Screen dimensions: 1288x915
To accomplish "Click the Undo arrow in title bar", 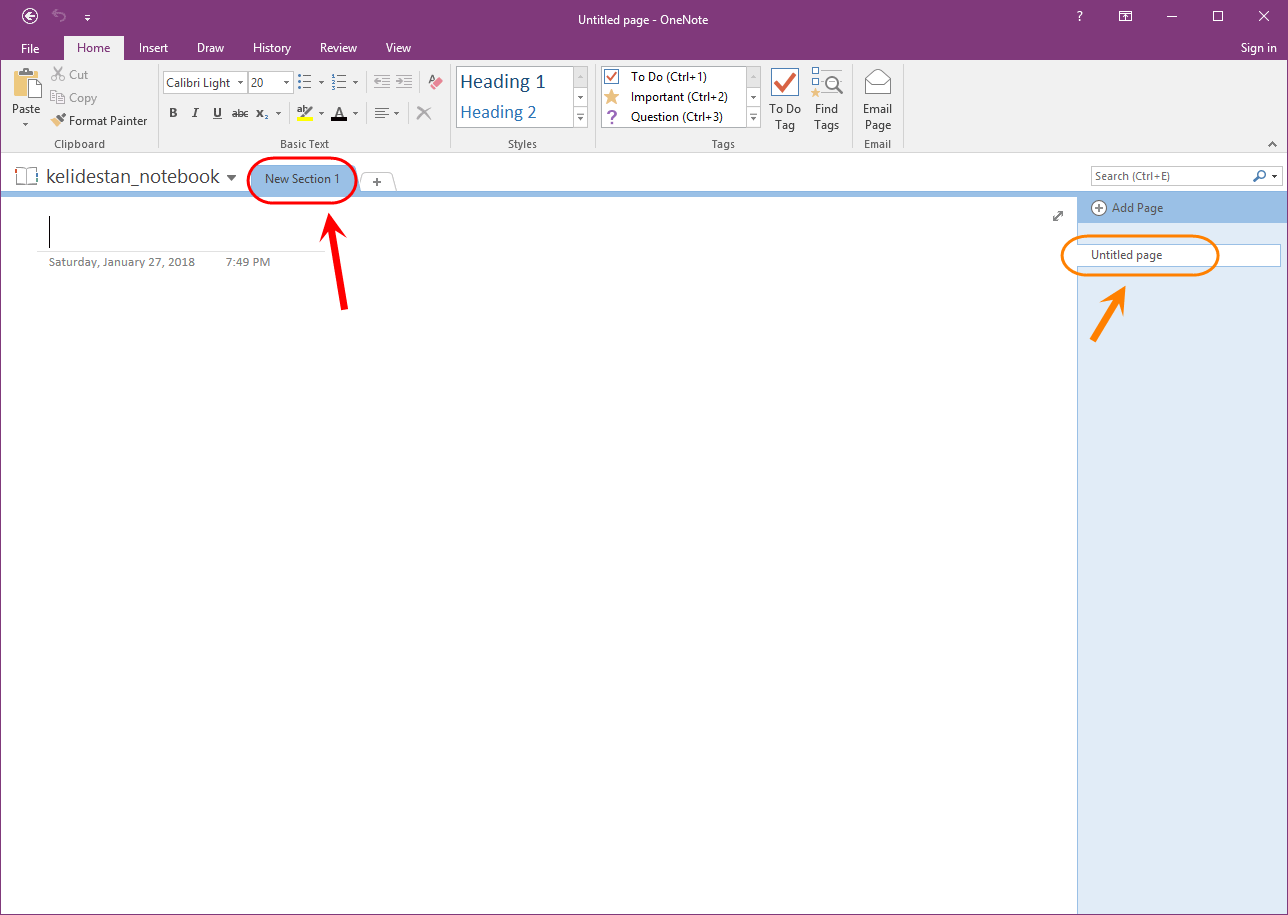I will 59,16.
